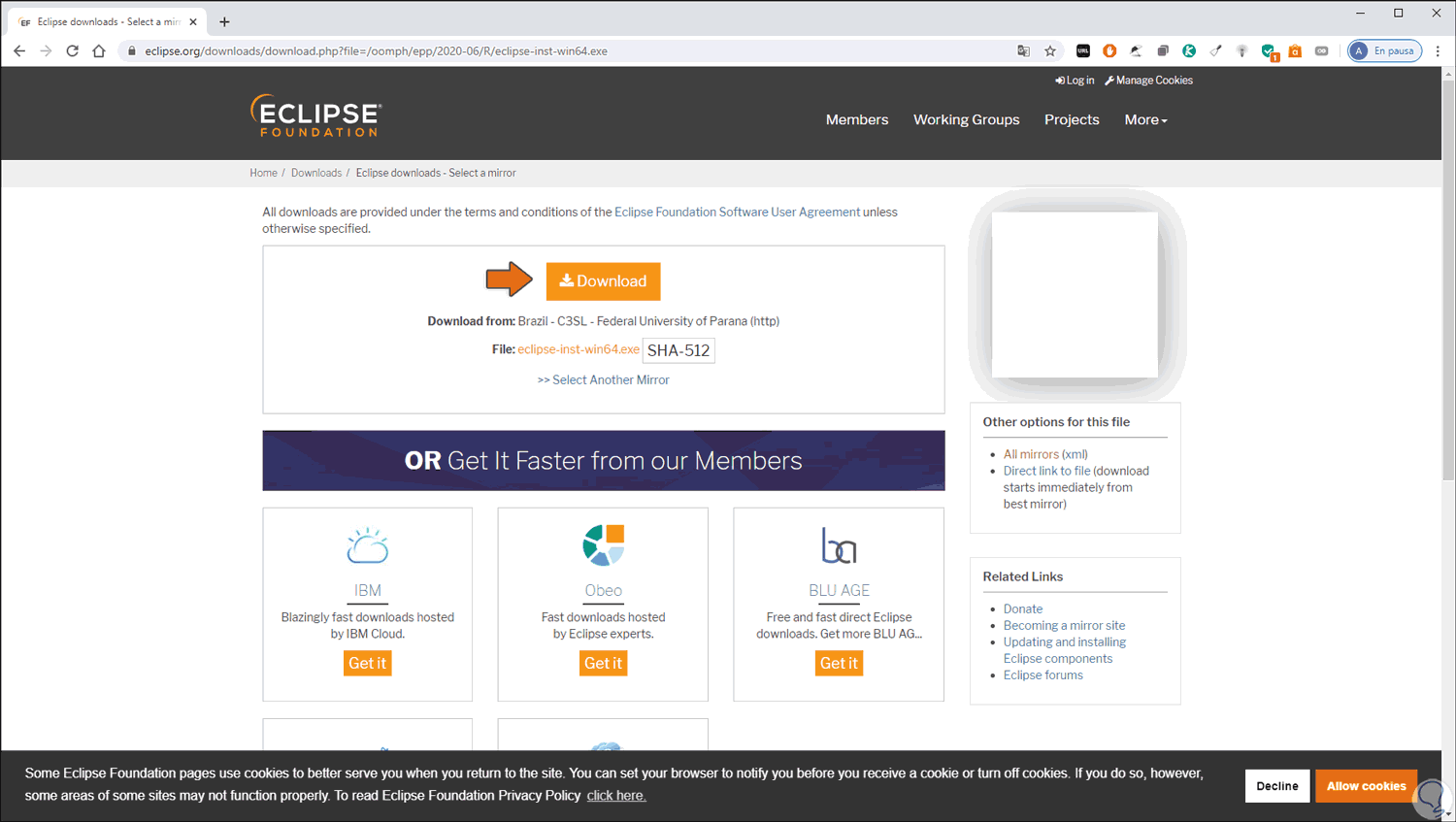Visit the Eclipse forums link
Viewport: 1456px width, 822px height.
[1042, 674]
